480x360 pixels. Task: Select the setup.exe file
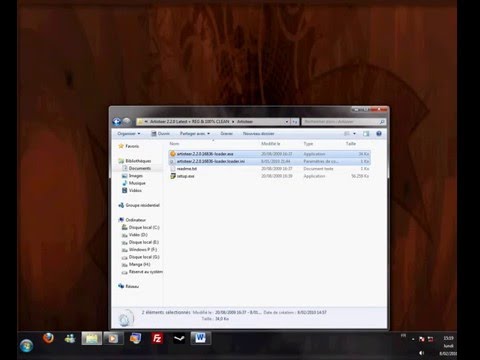pyautogui.click(x=269, y=176)
